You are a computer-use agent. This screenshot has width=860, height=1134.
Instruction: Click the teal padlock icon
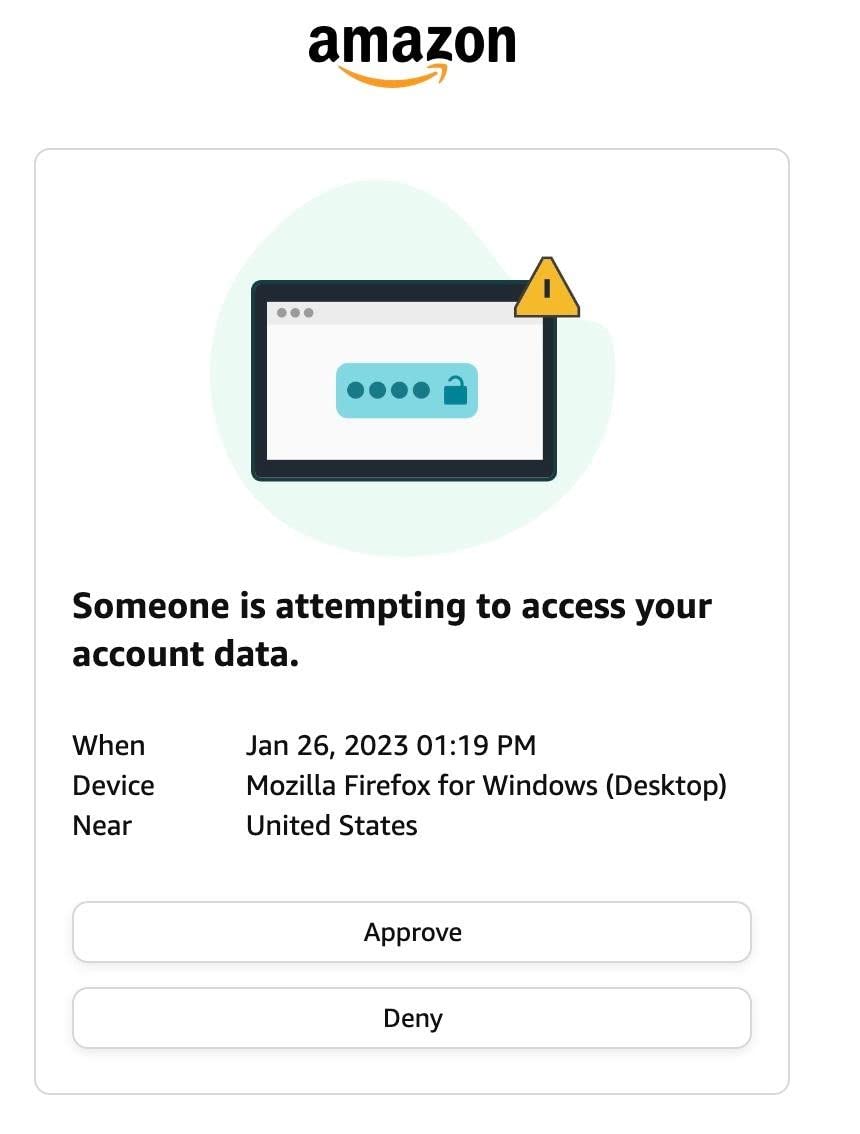pyautogui.click(x=455, y=390)
